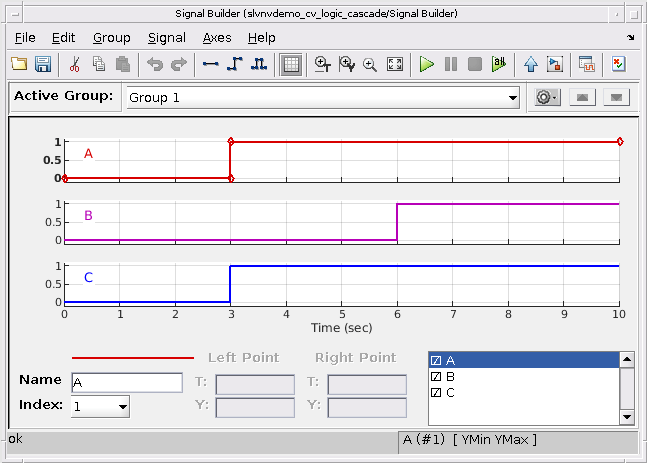
Task: Click signal C's rising edge at time 3
Action: coord(230,284)
